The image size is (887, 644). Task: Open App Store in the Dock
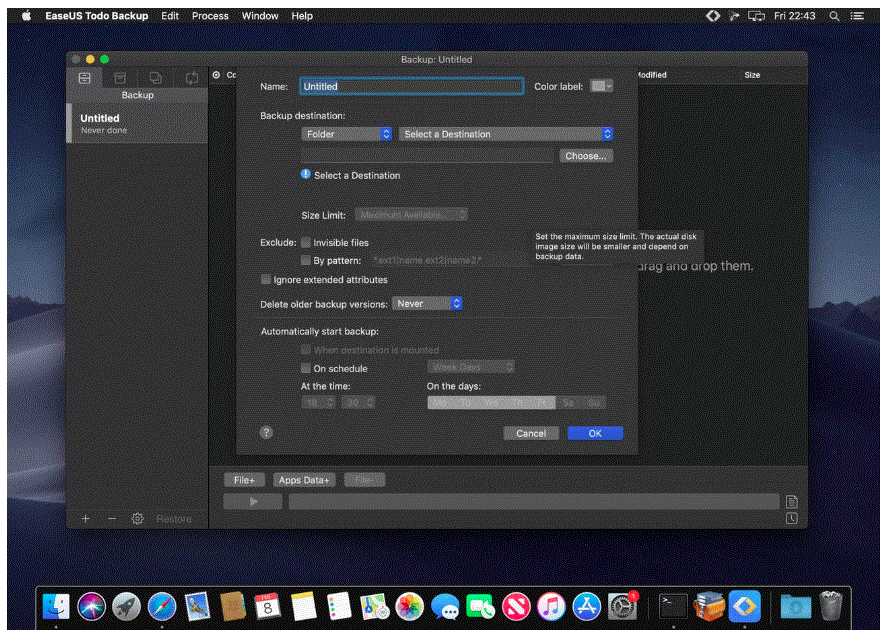[x=587, y=607]
